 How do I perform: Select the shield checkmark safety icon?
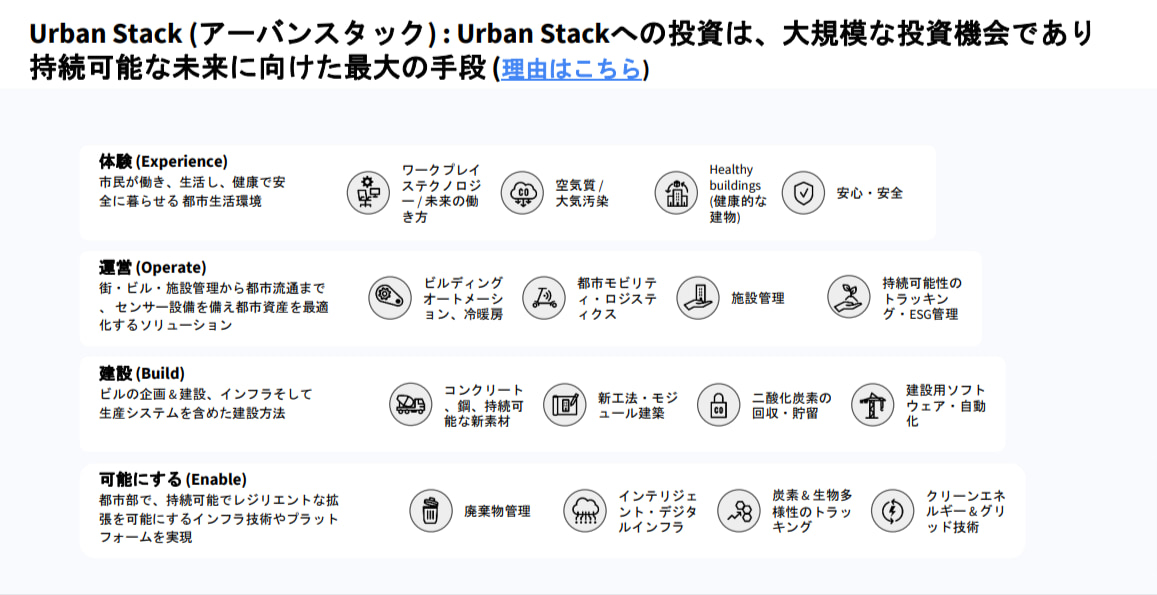coord(803,193)
